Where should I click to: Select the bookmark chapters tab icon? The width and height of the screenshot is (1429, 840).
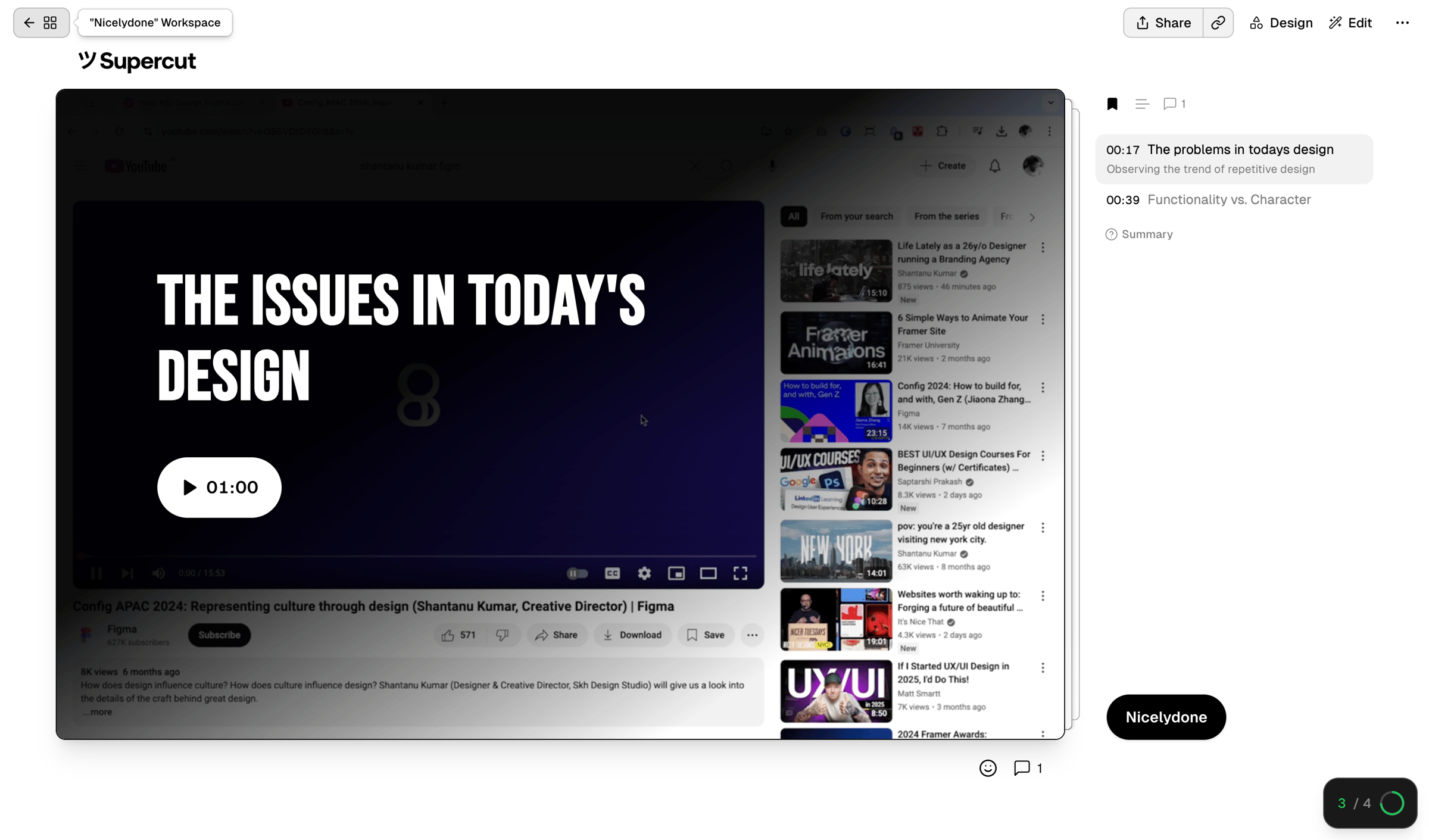(x=1112, y=104)
